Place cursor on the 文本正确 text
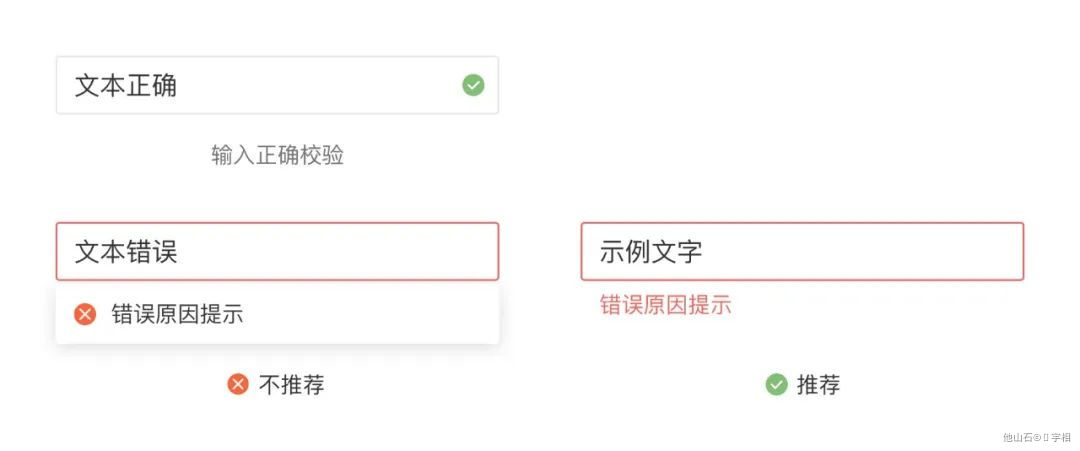This screenshot has height=451, width=1080. click(x=126, y=86)
